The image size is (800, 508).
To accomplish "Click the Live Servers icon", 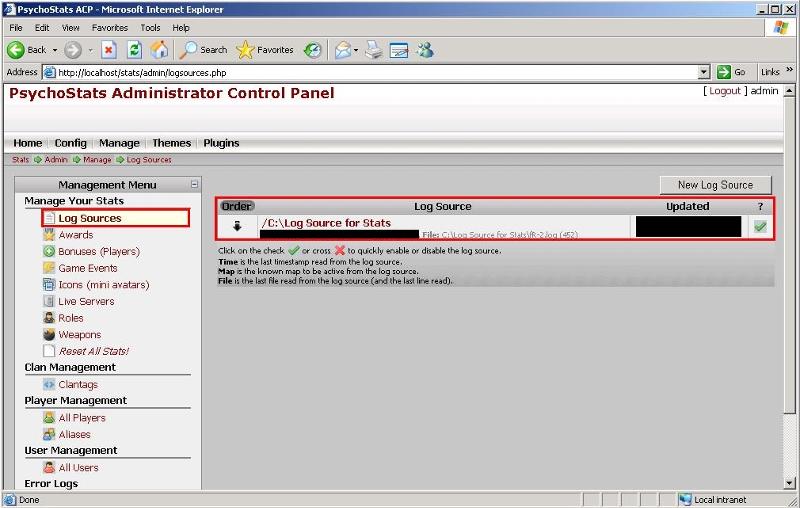I will pyautogui.click(x=49, y=301).
